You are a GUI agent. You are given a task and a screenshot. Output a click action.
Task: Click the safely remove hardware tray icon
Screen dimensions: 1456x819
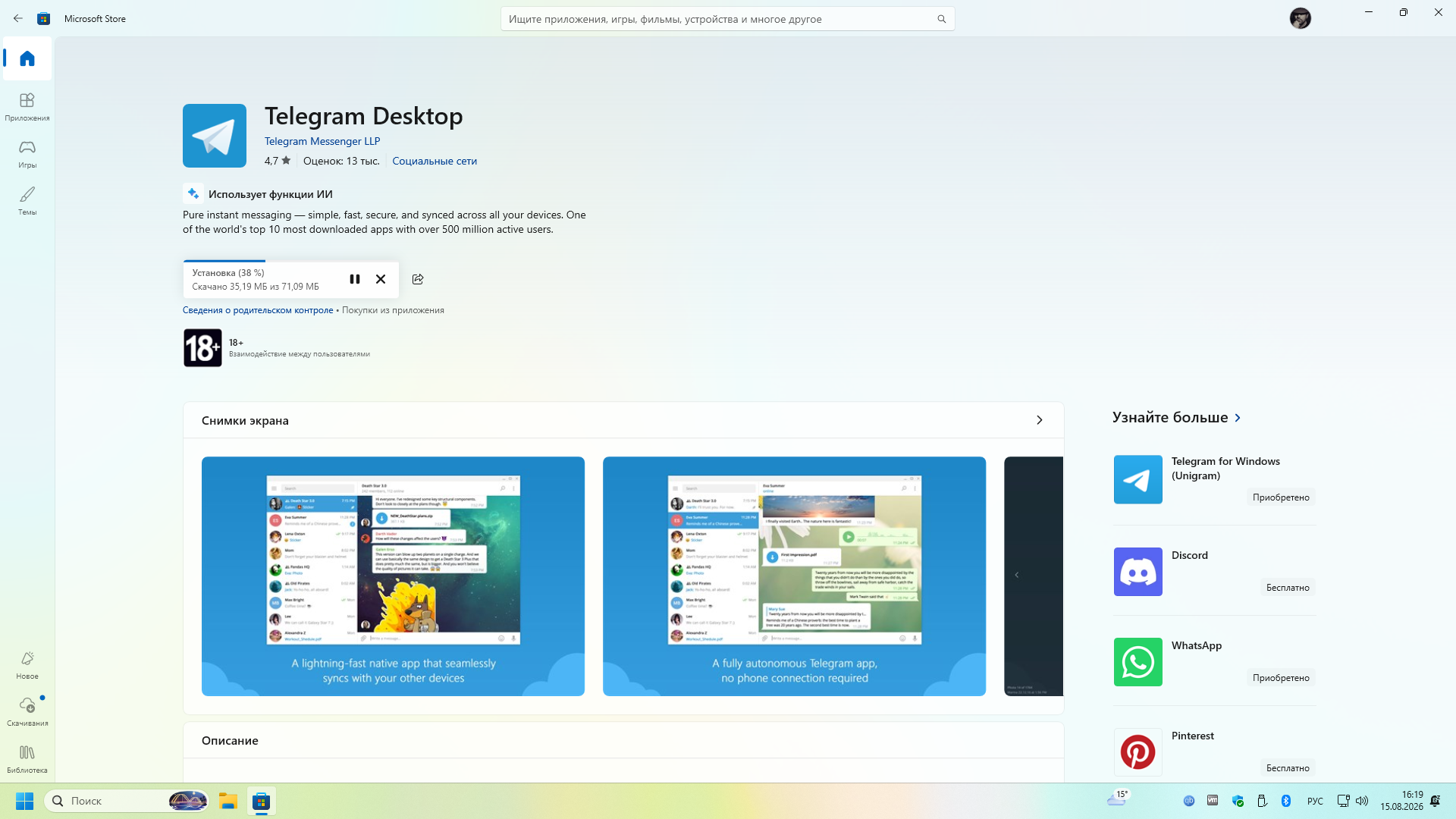point(1262,801)
